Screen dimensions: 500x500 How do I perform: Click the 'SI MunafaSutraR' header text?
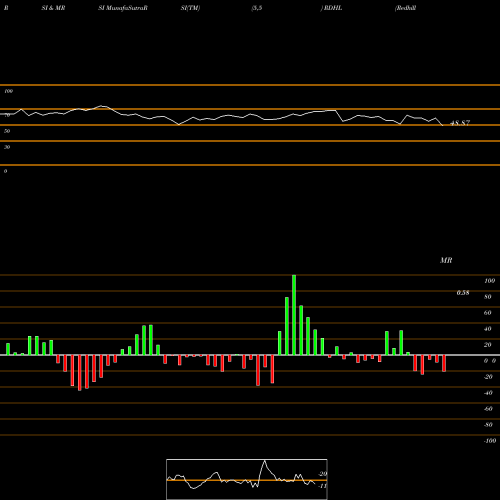click(123, 8)
